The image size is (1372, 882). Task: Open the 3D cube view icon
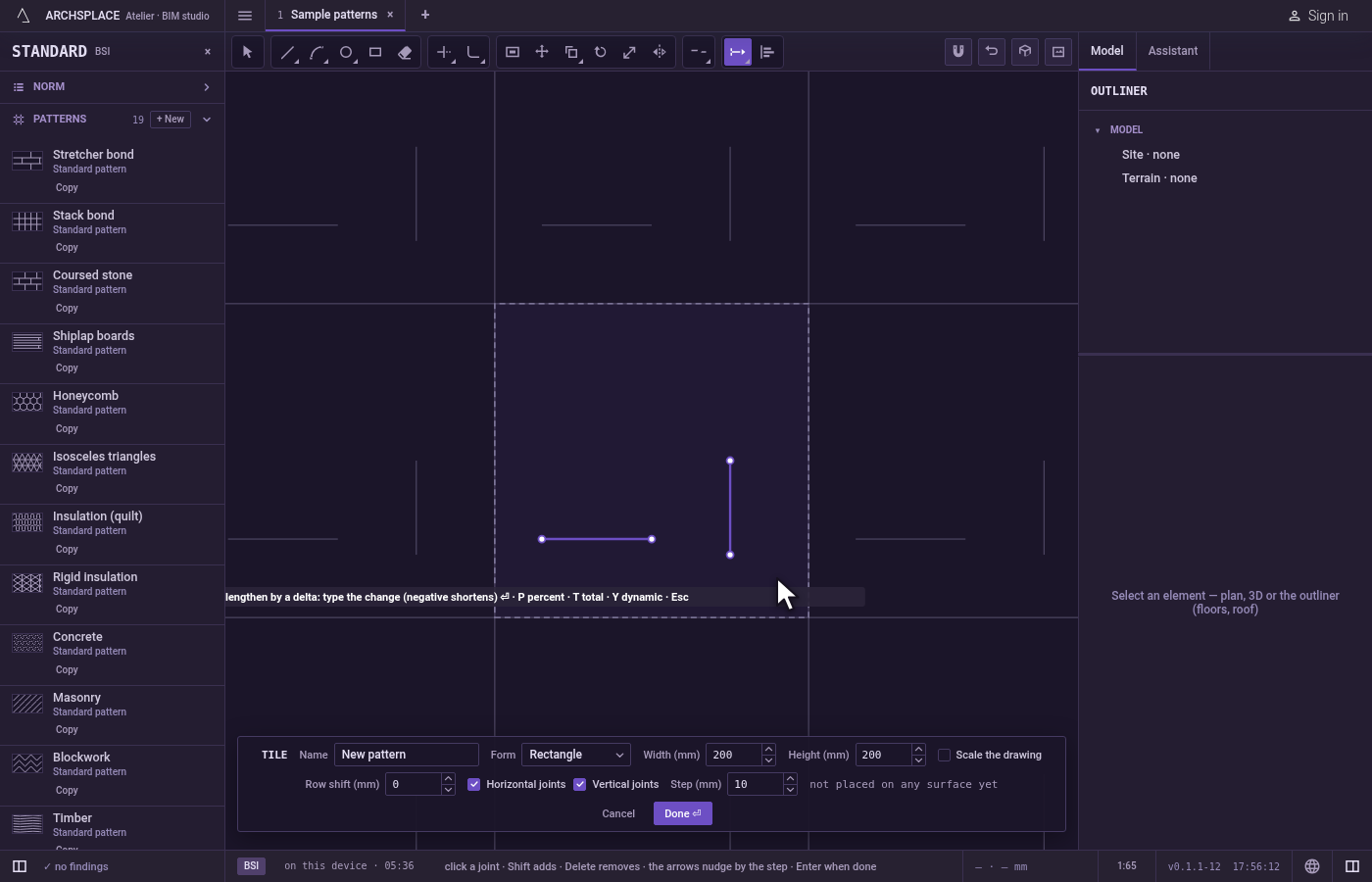click(1025, 52)
